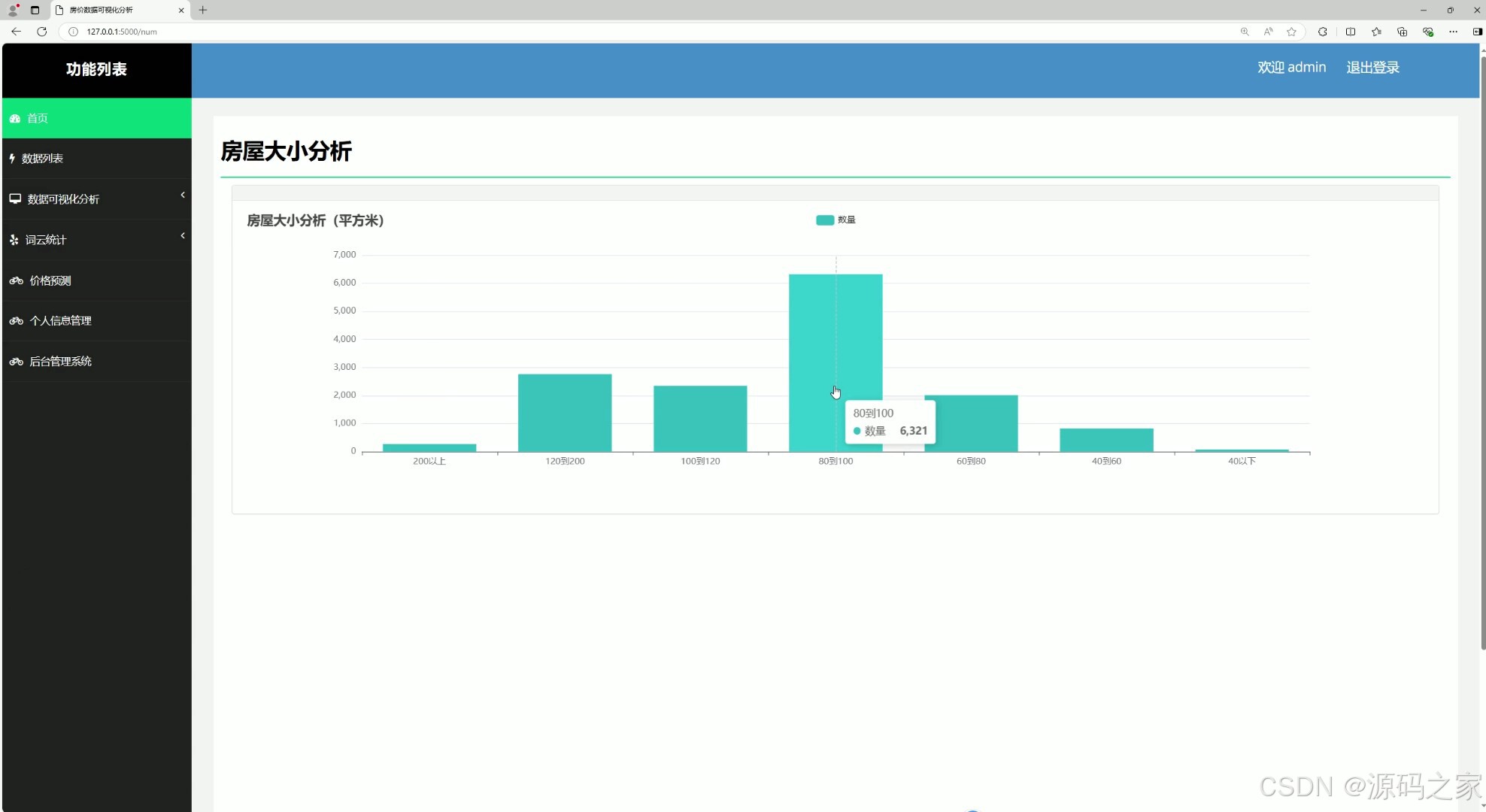This screenshot has width=1486, height=812.
Task: Click the dashboard icon beside 首页
Action: pyautogui.click(x=15, y=119)
